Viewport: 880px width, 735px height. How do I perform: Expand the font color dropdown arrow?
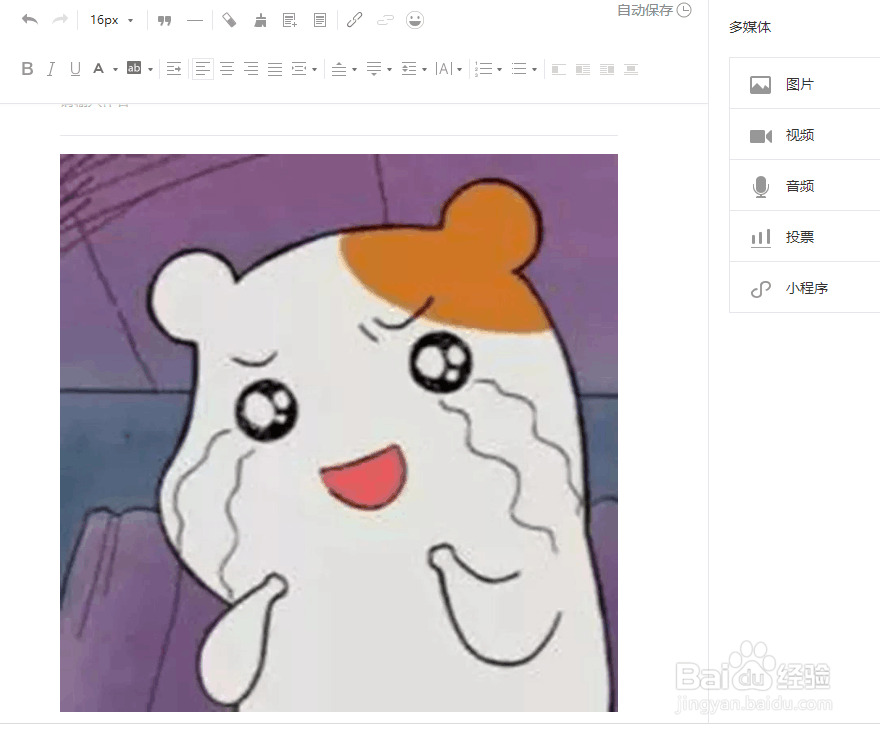pyautogui.click(x=115, y=70)
